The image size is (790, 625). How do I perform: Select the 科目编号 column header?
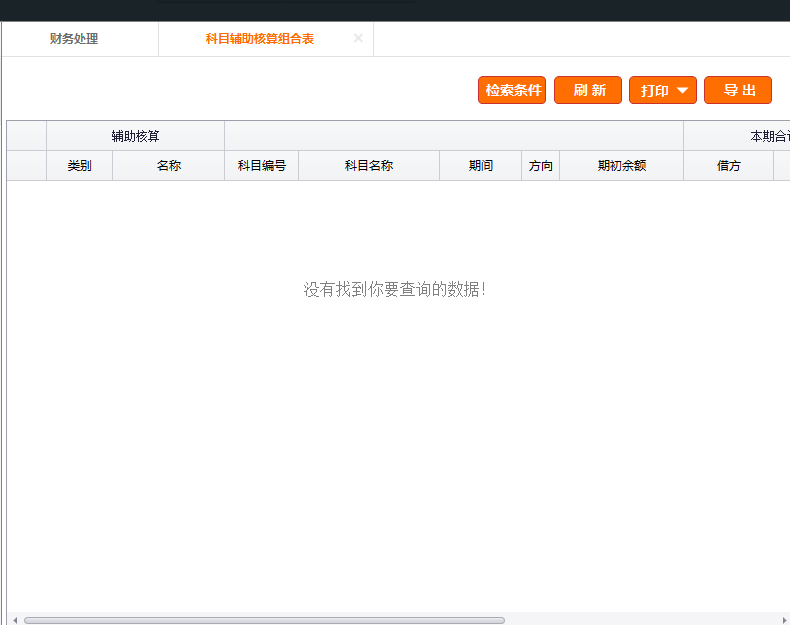pos(261,166)
